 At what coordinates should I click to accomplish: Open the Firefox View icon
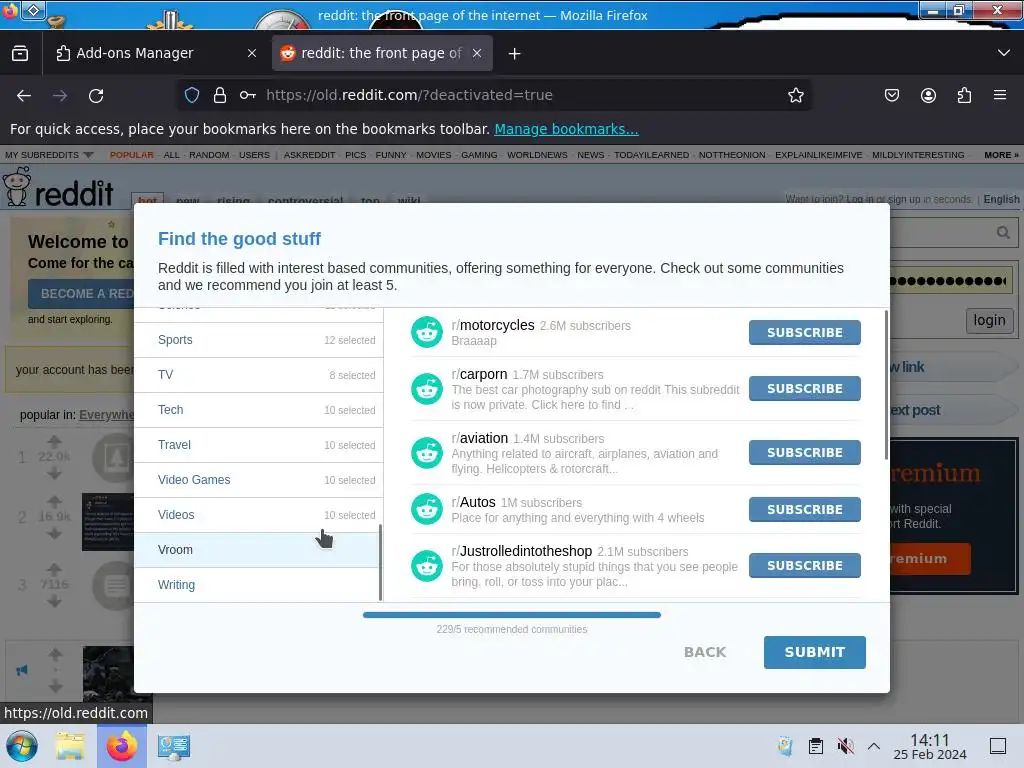(x=20, y=53)
